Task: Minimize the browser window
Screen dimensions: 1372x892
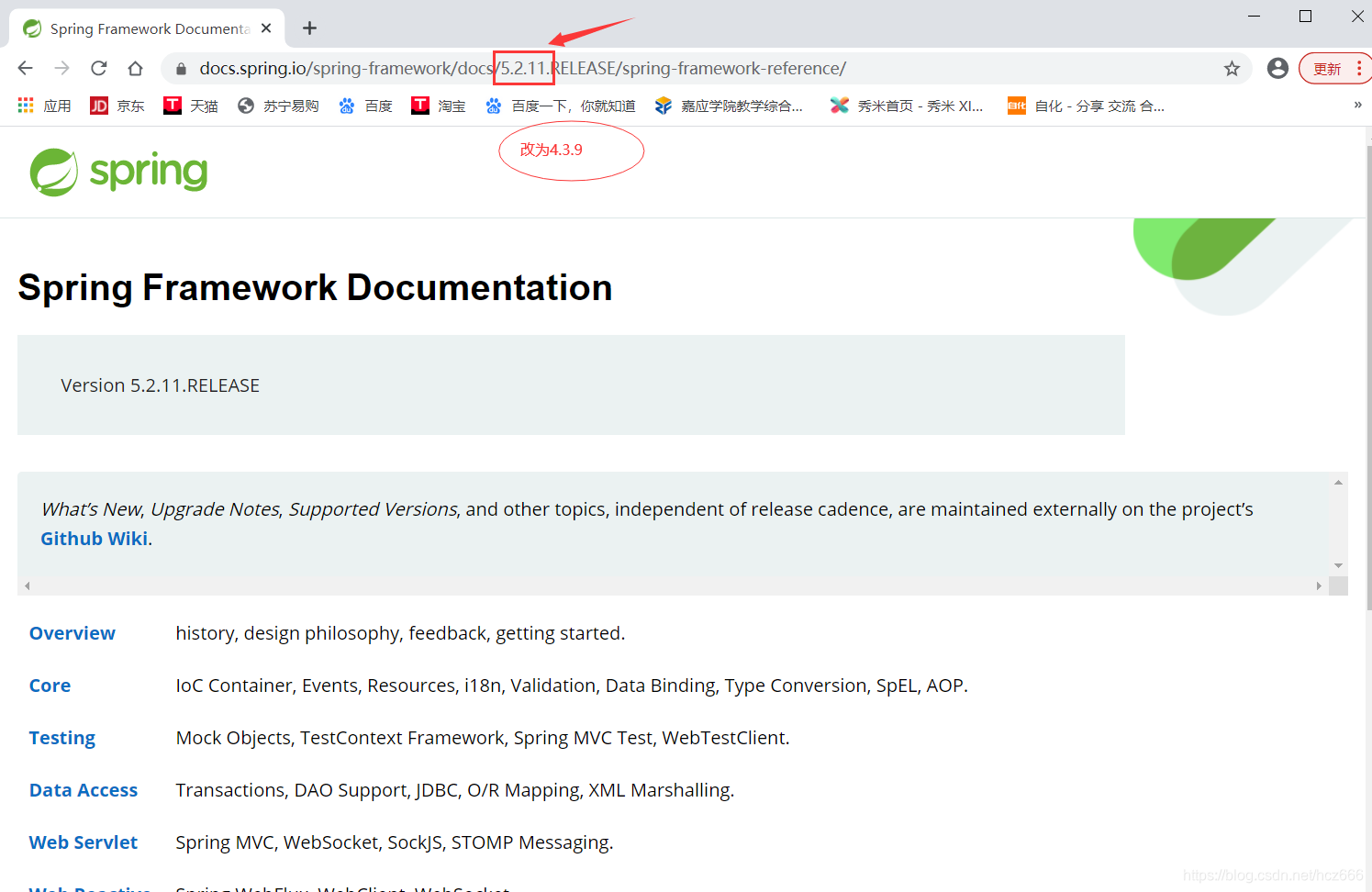Action: point(1254,17)
